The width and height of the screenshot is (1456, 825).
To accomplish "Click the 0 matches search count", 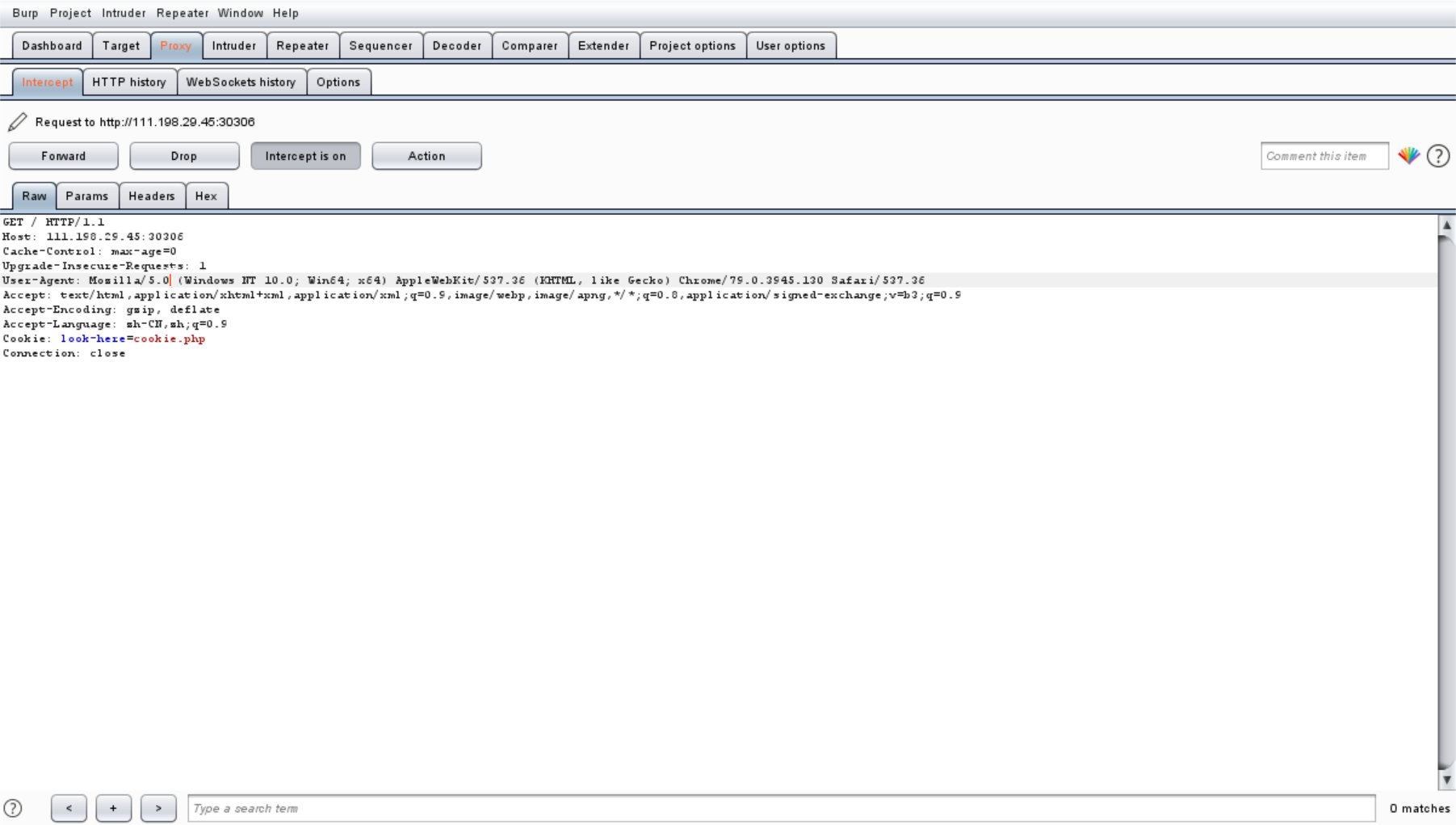I will coord(1419,808).
